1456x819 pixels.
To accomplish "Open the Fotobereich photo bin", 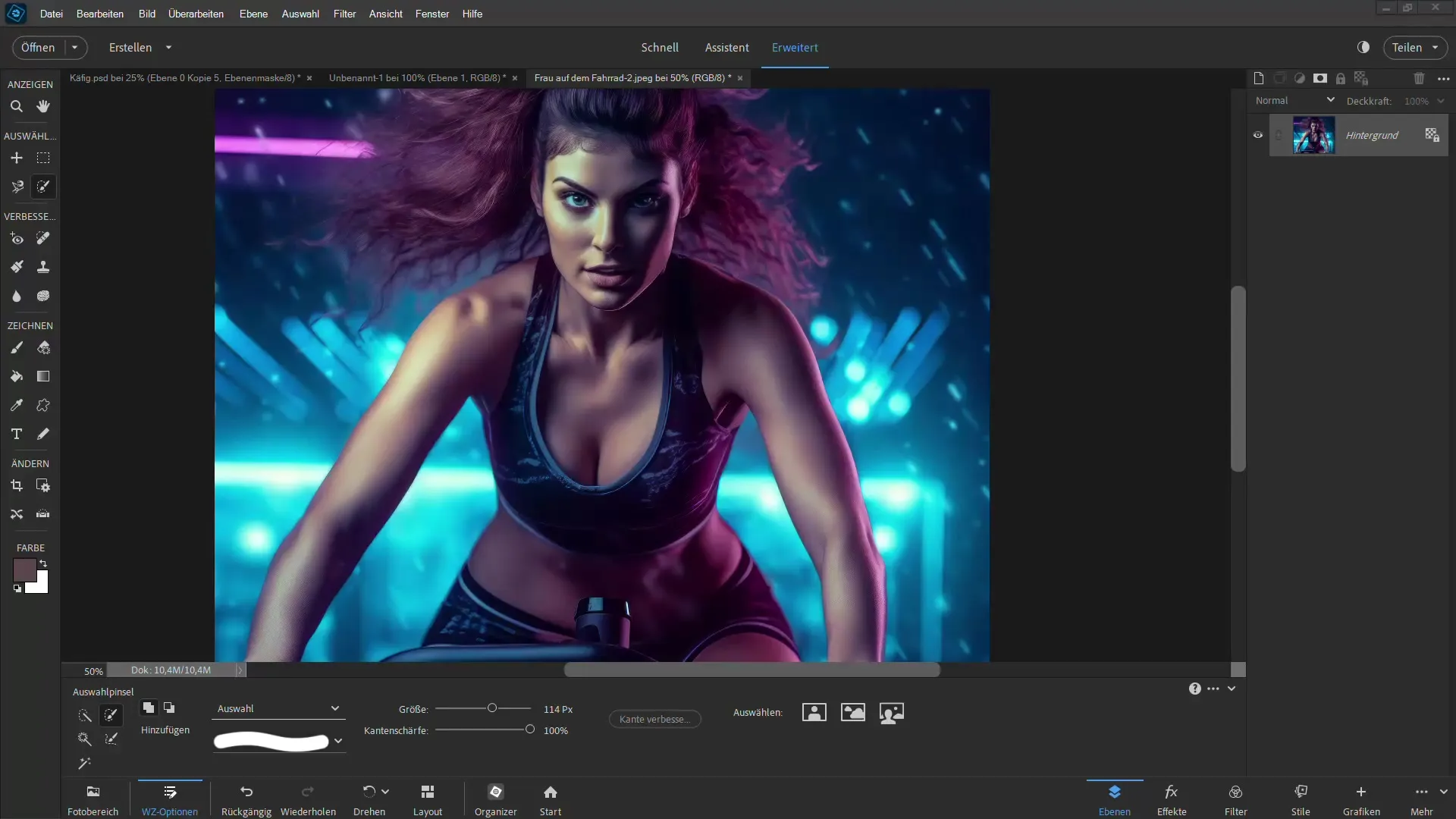I will [93, 799].
